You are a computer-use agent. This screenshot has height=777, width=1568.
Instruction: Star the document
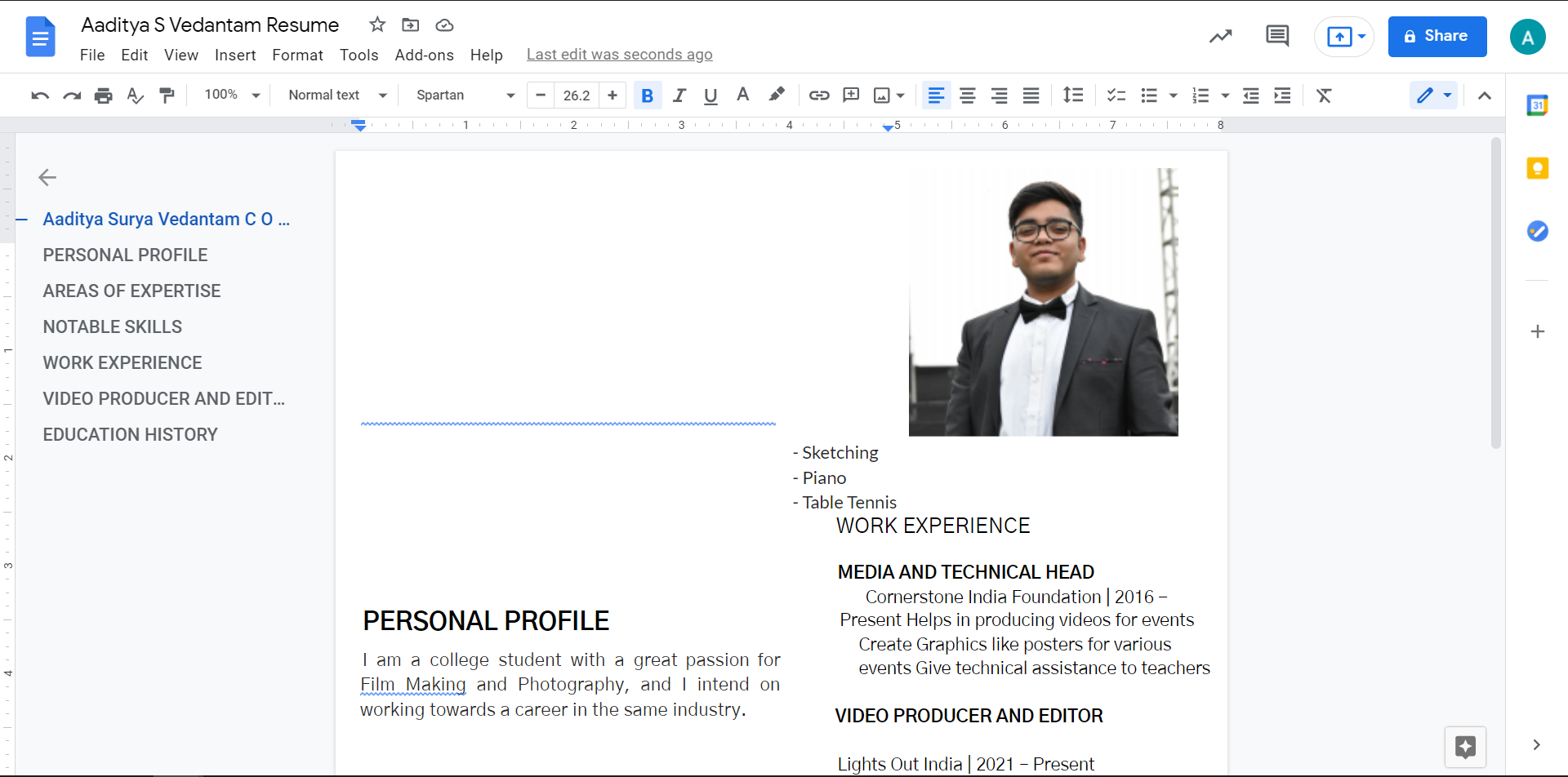(x=376, y=24)
